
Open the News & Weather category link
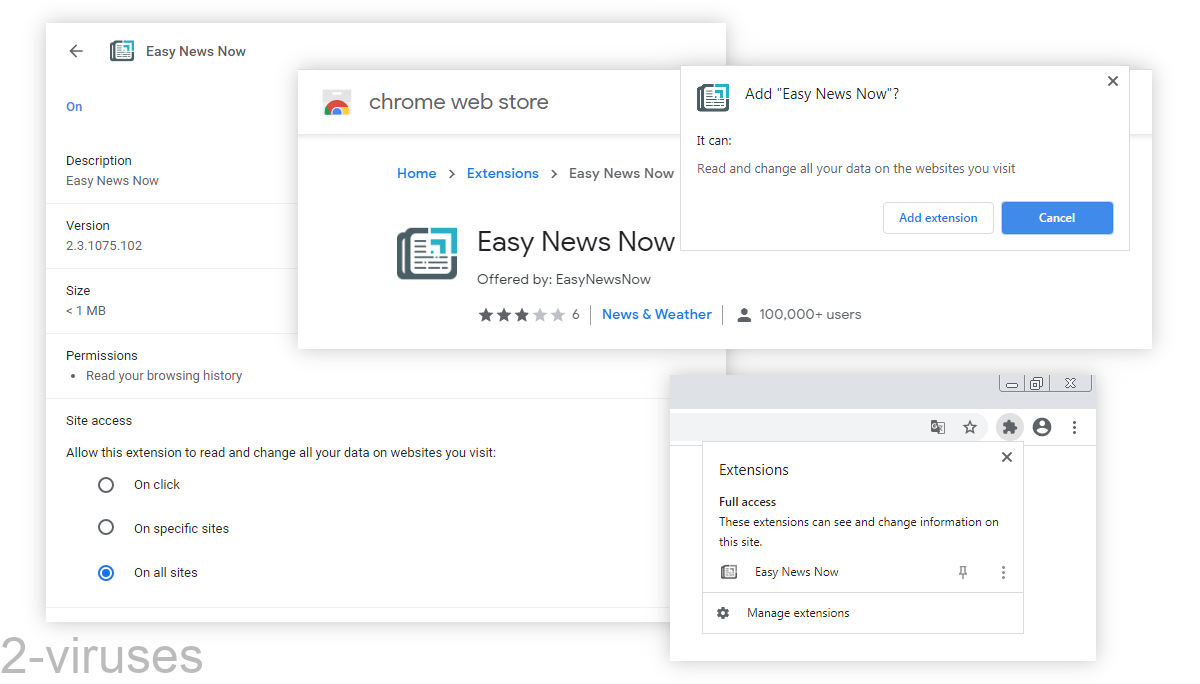tap(656, 314)
